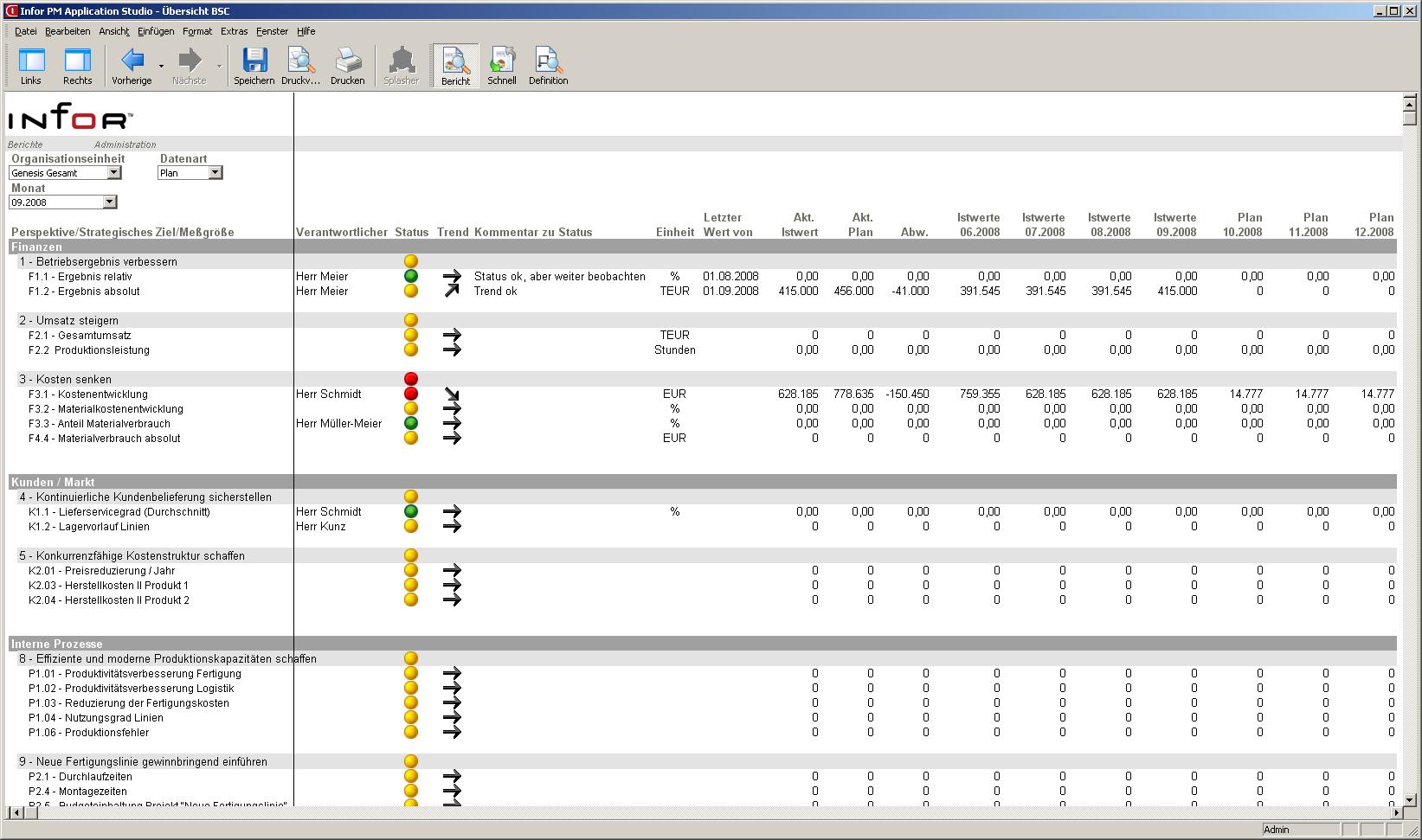
Task: Click green status light for F1.1 Ergebnis relativ
Action: pos(411,276)
